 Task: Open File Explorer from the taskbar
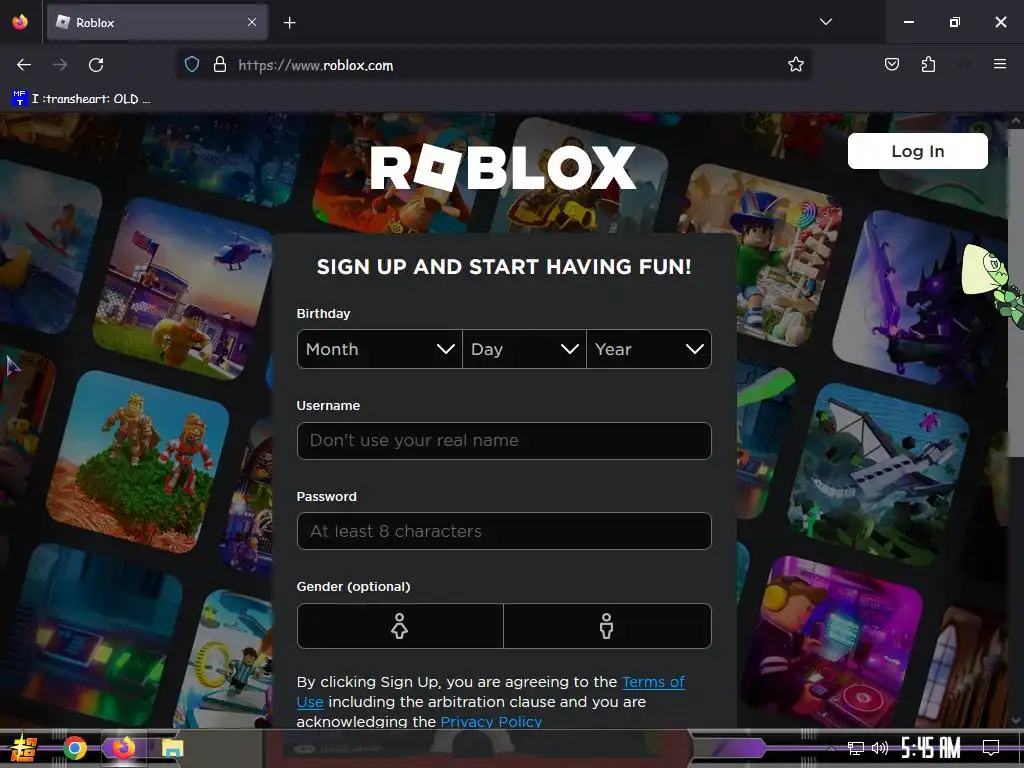(172, 748)
